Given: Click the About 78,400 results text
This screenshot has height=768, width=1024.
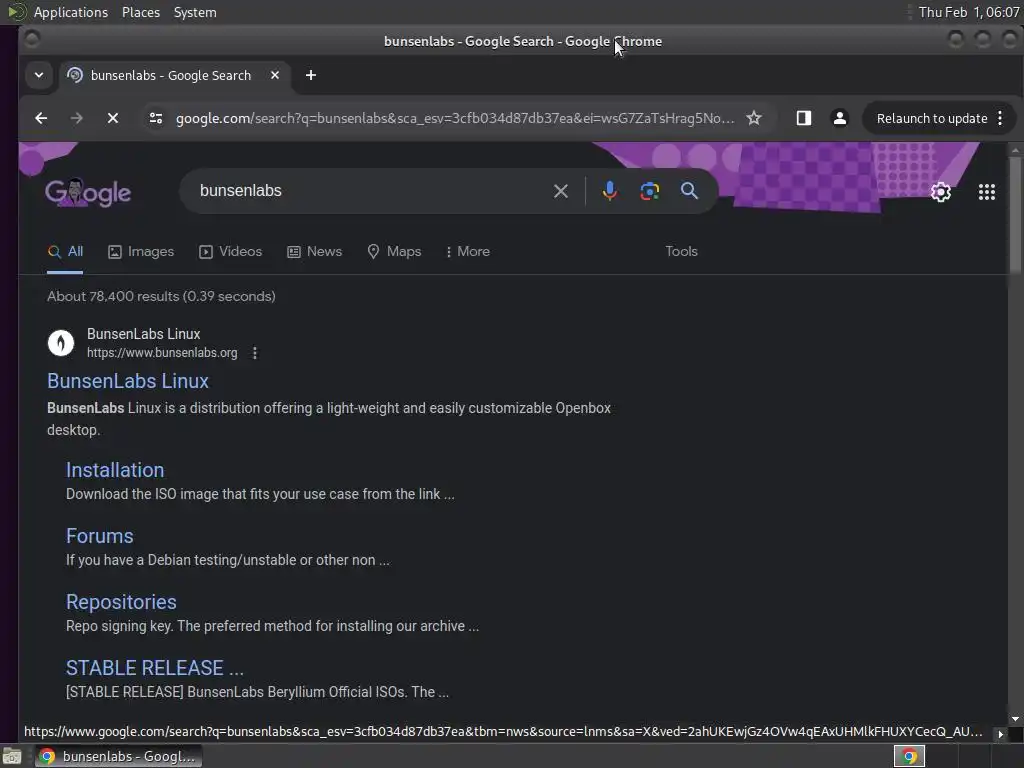Looking at the screenshot, I should pos(161,296).
